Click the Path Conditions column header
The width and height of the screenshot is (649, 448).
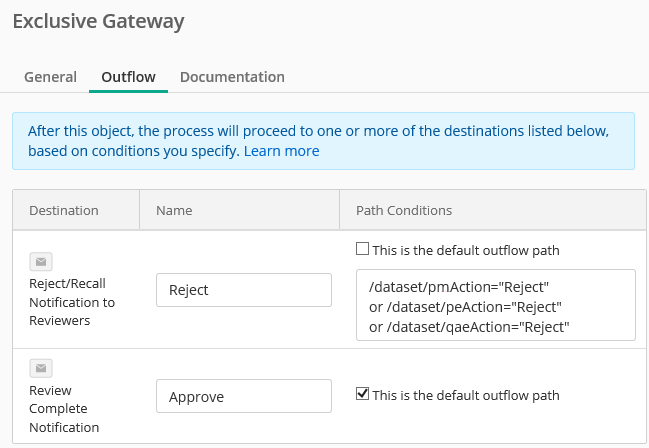point(404,210)
